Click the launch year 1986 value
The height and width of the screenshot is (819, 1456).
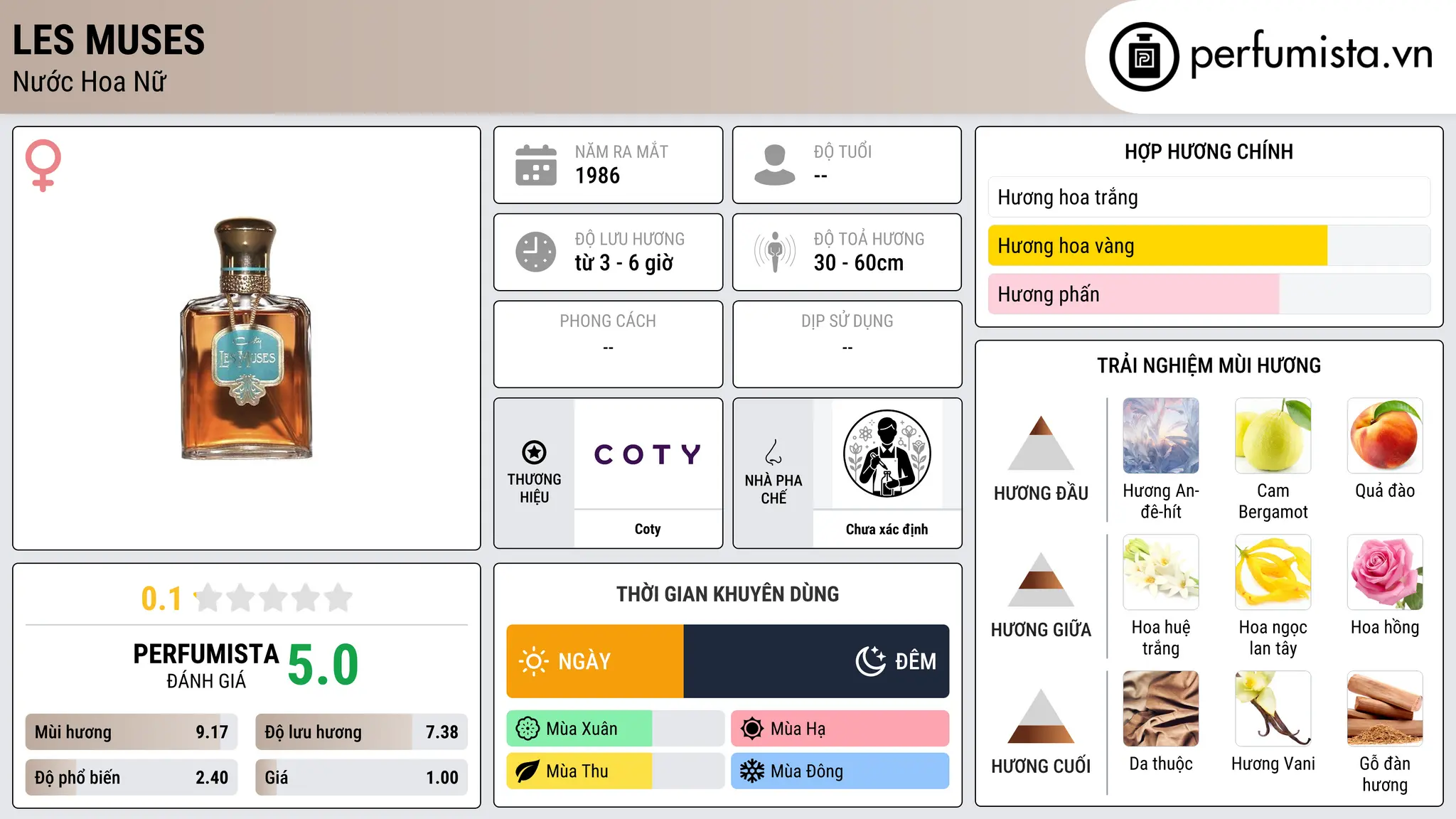click(x=597, y=176)
